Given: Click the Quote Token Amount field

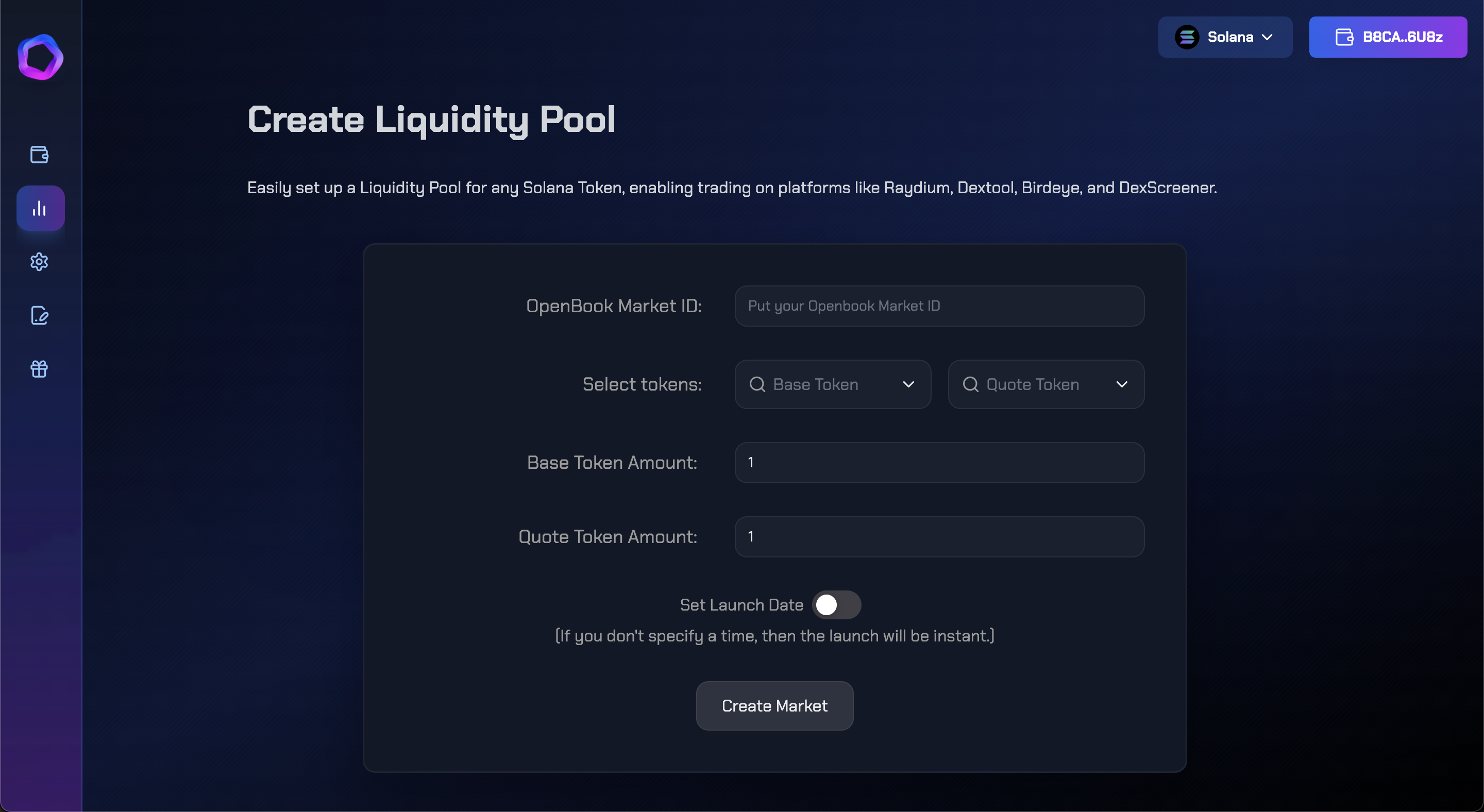Looking at the screenshot, I should (x=939, y=537).
